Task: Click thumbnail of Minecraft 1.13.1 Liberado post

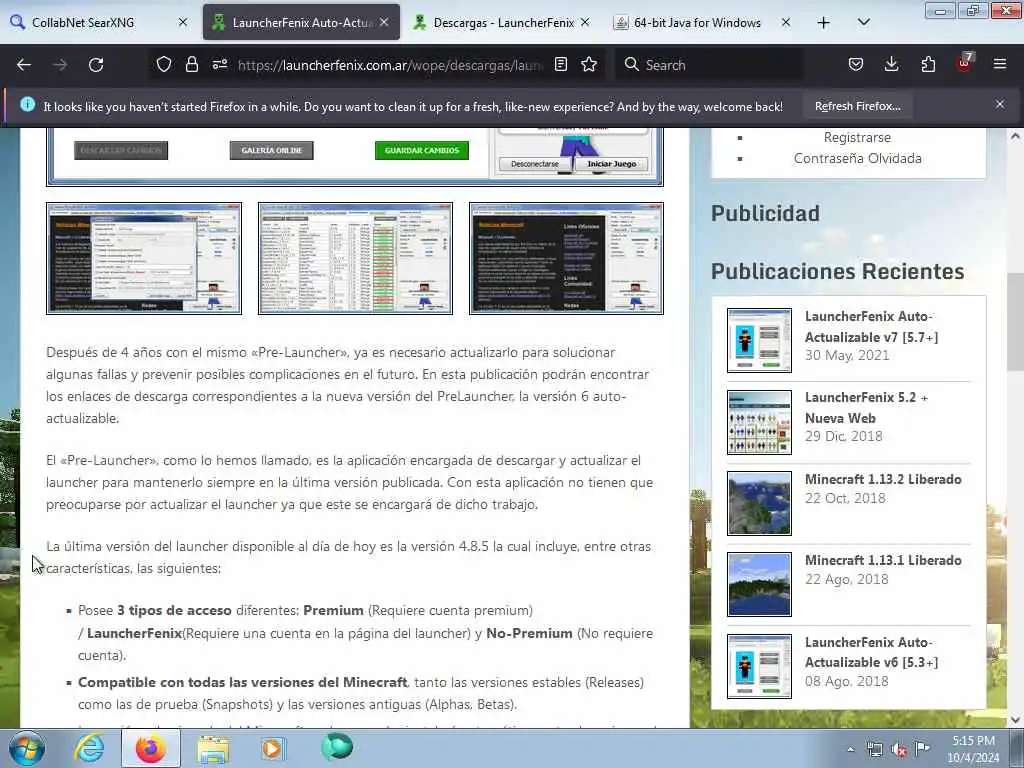Action: point(759,584)
